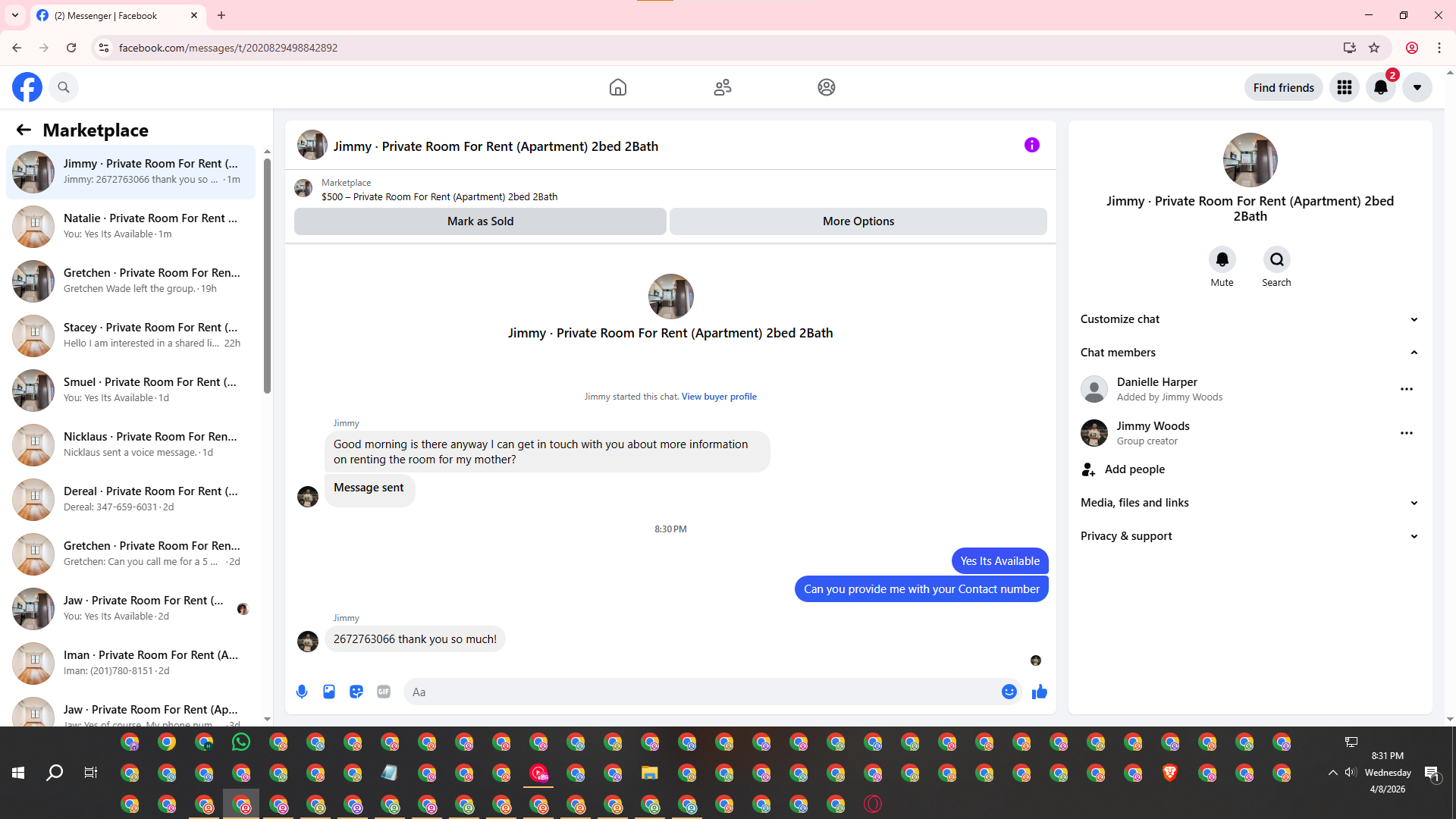1456x819 pixels.
Task: Open the GIF picker icon
Action: [x=384, y=692]
